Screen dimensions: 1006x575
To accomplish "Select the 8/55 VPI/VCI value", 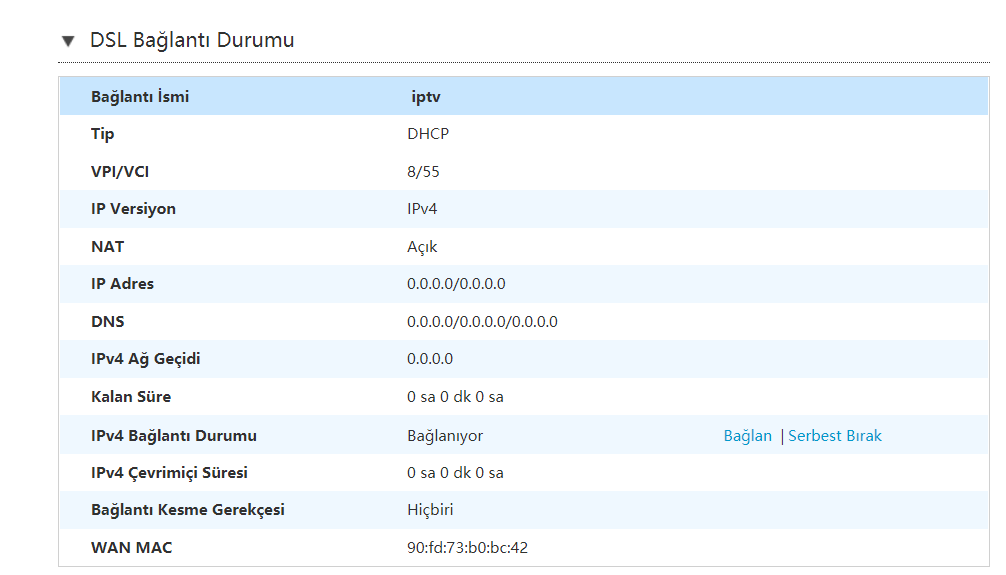I will pos(423,171).
